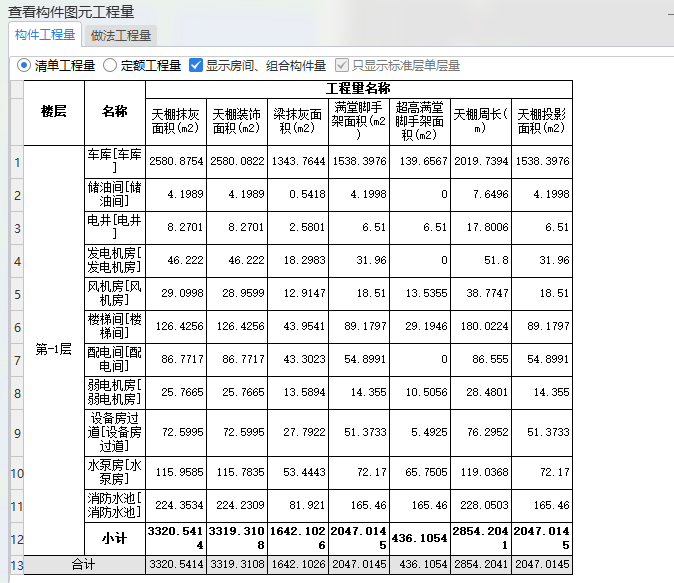Image resolution: width=674 pixels, height=583 pixels.
Task: Select the 水泵房[水泵房] name cell
Action: pyautogui.click(x=115, y=473)
